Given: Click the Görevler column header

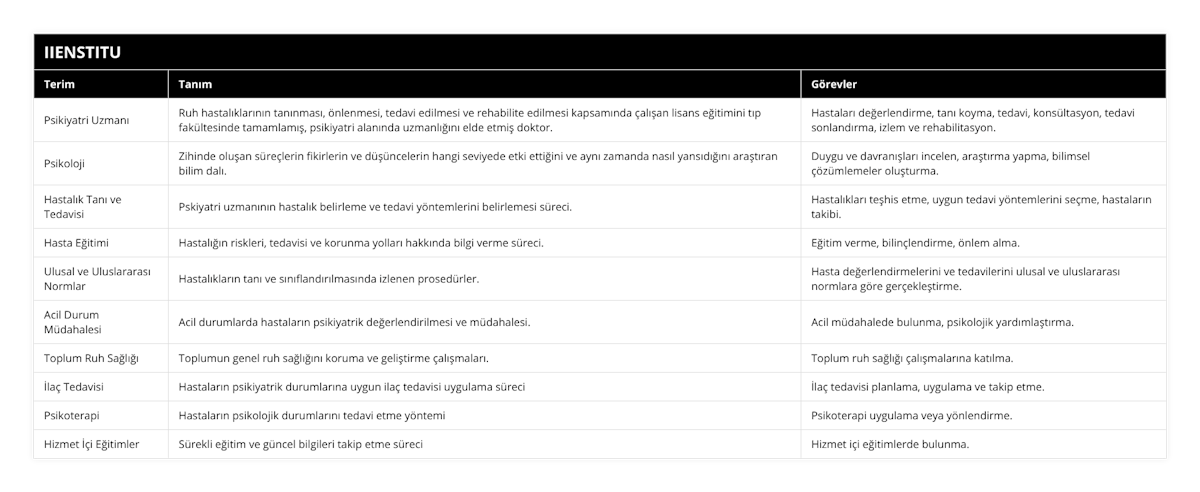Looking at the screenshot, I should tap(834, 85).
